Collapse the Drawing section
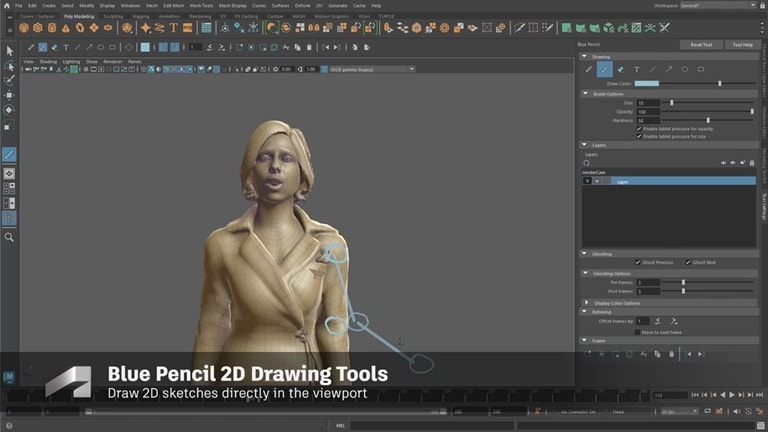This screenshot has height=432, width=768. 584,56
